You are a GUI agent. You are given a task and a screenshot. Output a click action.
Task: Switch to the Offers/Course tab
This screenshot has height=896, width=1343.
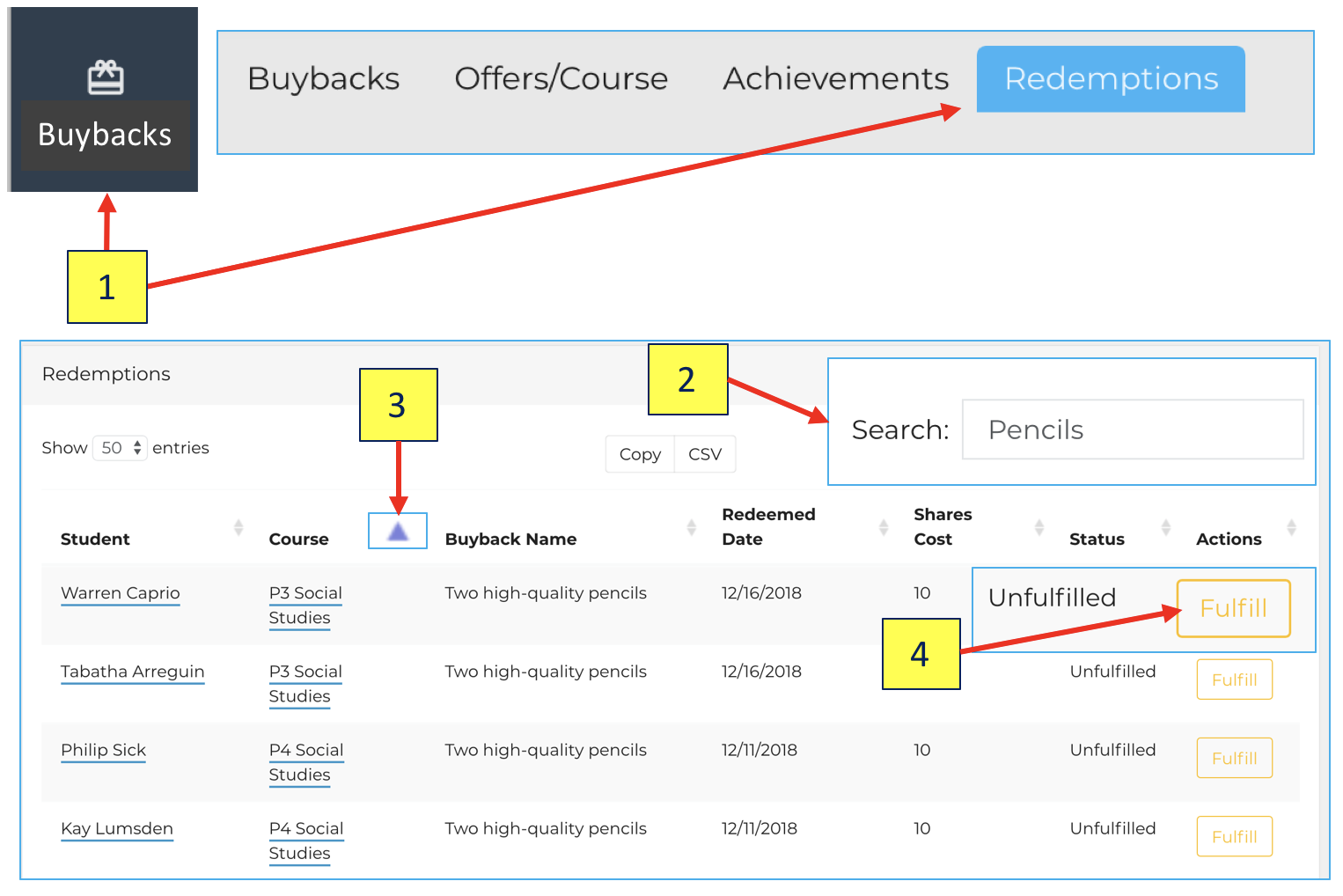[561, 79]
